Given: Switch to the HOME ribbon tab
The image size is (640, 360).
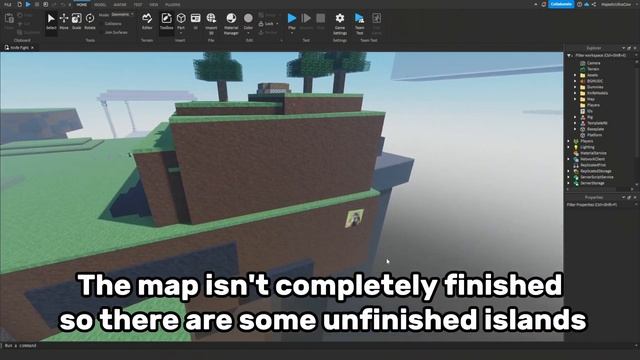Looking at the screenshot, I should (82, 4).
